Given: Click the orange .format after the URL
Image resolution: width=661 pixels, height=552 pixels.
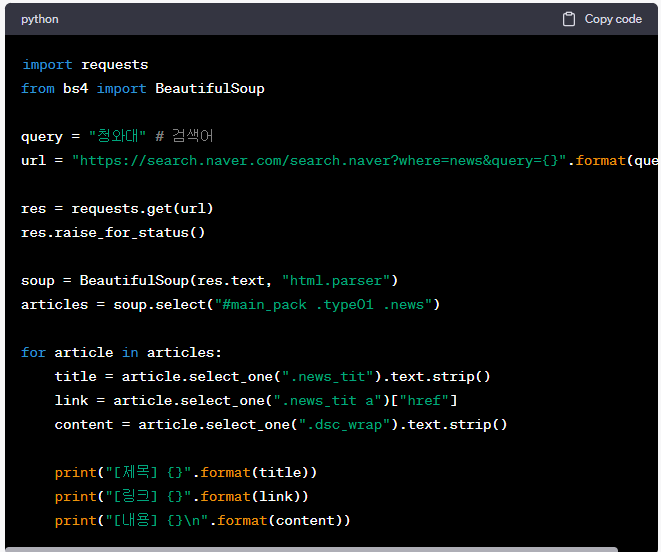Looking at the screenshot, I should pos(597,161).
